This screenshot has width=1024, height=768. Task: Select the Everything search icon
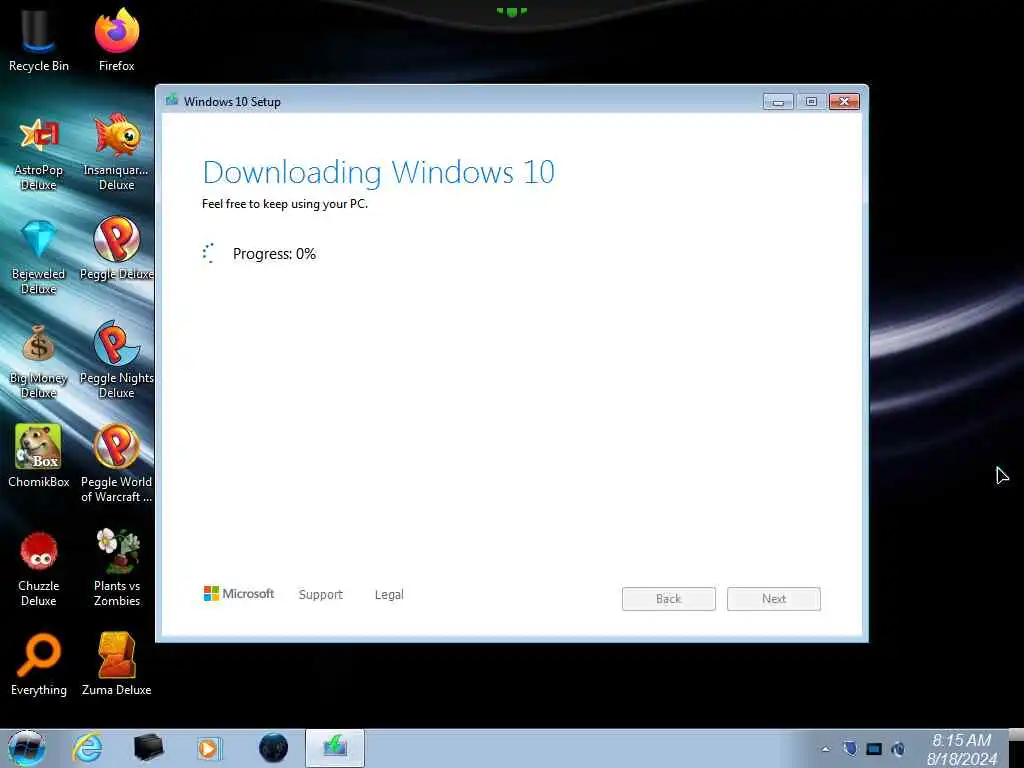pos(39,664)
